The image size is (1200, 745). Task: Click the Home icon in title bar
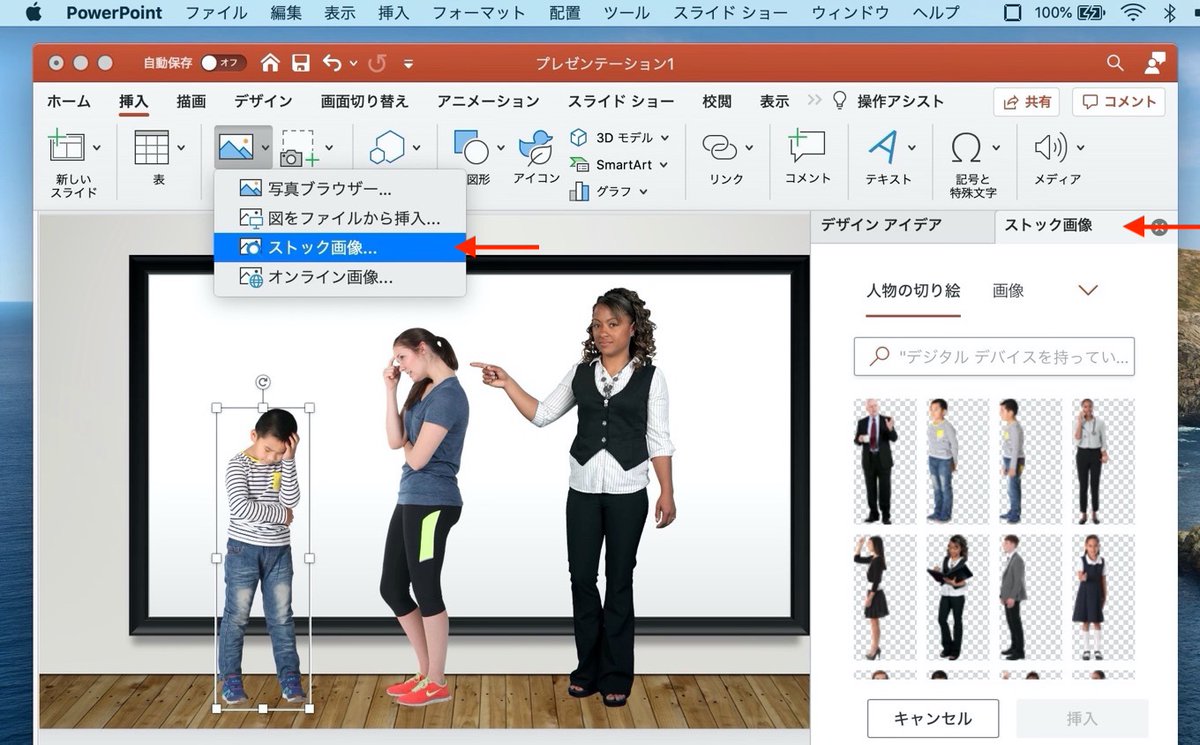(x=270, y=63)
